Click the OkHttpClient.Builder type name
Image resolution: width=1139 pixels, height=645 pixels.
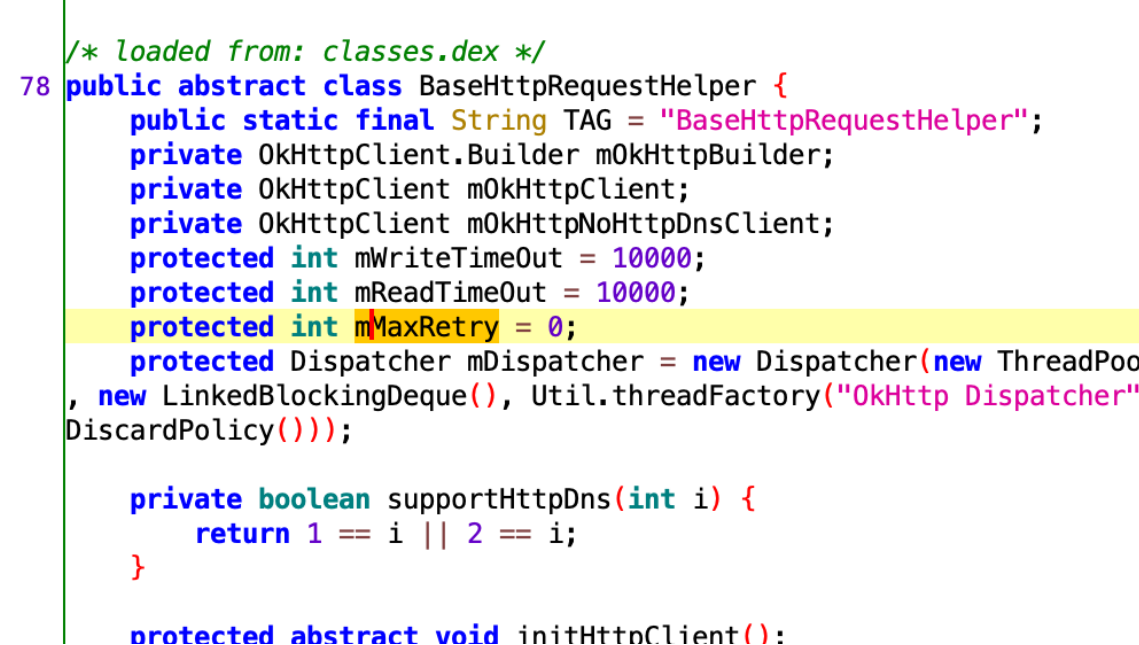(418, 155)
